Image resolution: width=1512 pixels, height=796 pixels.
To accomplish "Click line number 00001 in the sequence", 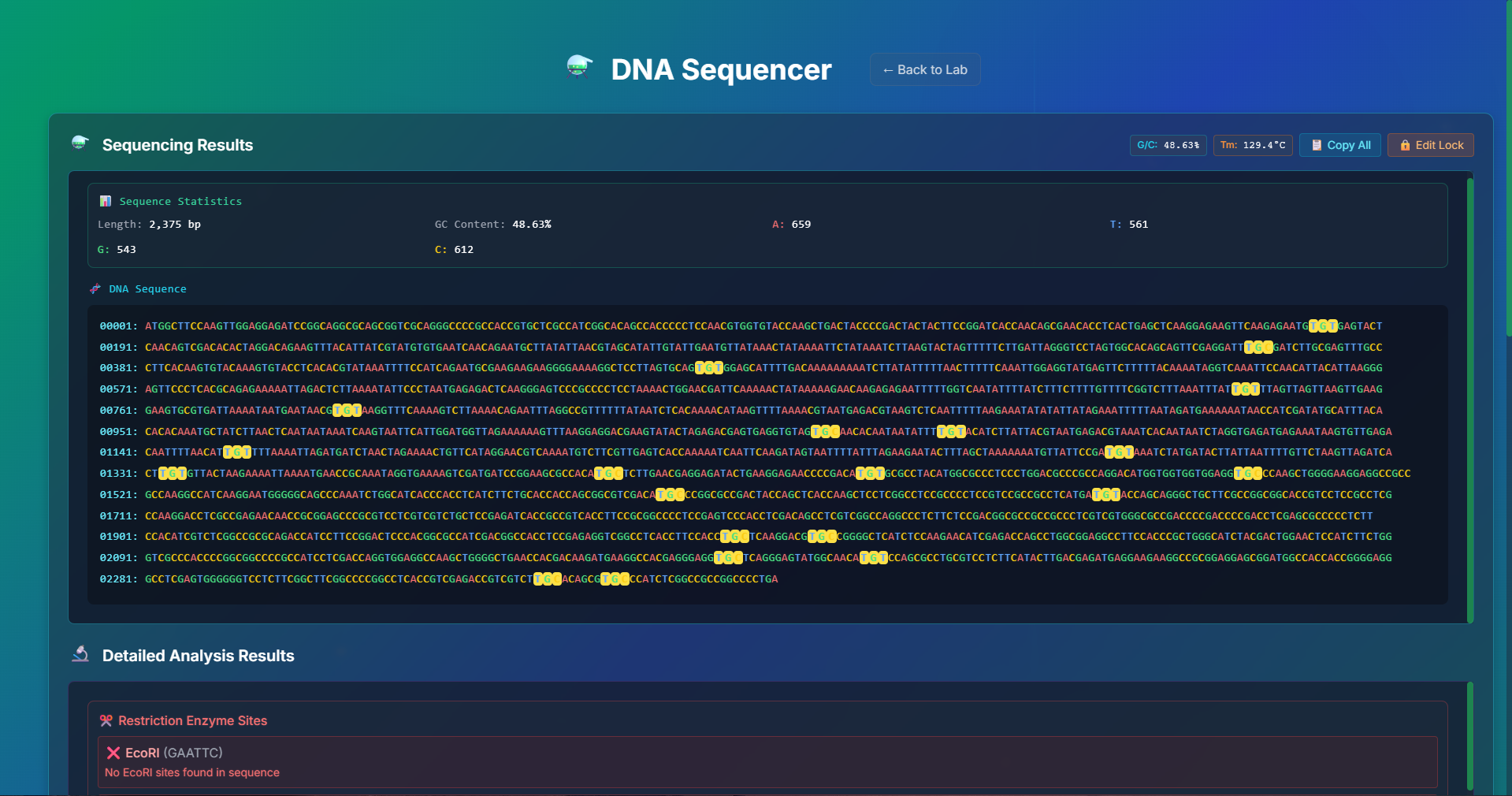I will pyautogui.click(x=118, y=326).
